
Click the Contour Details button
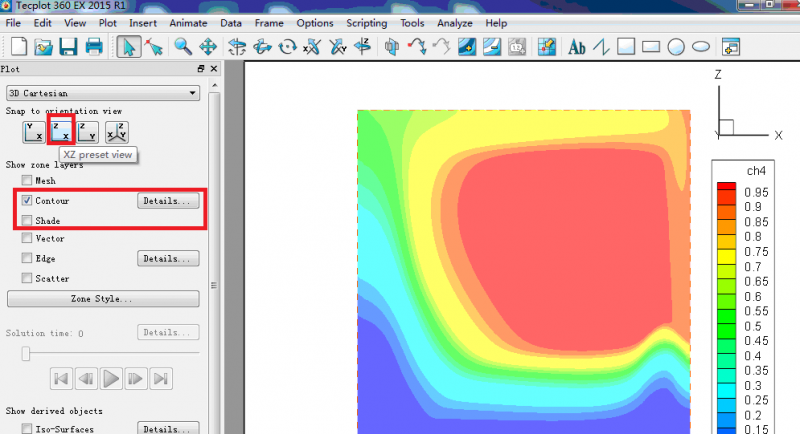tap(168, 201)
